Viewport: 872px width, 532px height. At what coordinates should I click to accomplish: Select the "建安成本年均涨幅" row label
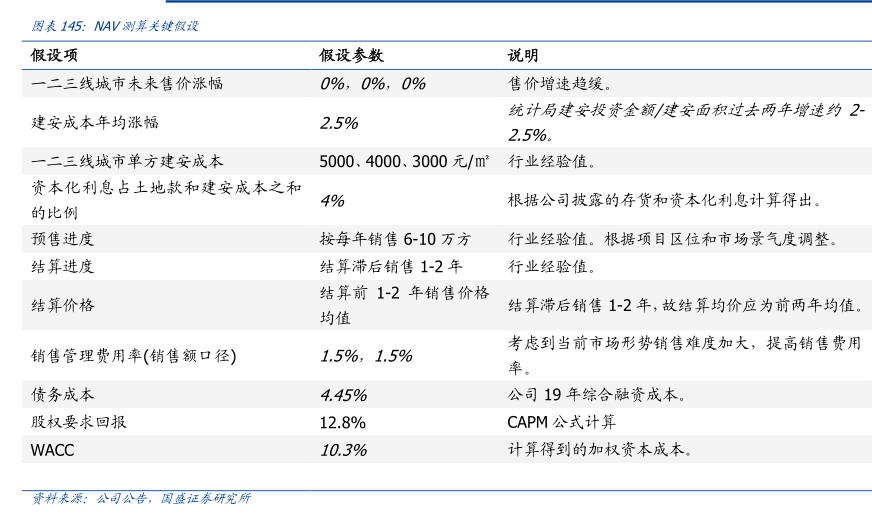95,123
